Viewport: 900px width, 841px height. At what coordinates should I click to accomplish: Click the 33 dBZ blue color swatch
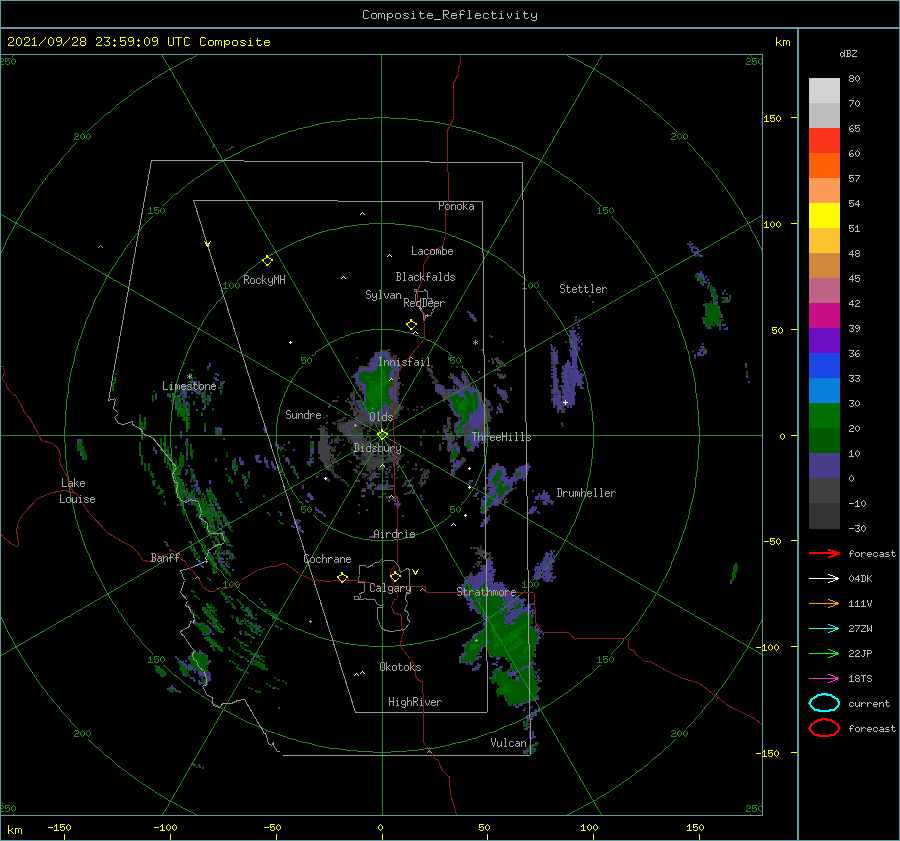pyautogui.click(x=824, y=391)
